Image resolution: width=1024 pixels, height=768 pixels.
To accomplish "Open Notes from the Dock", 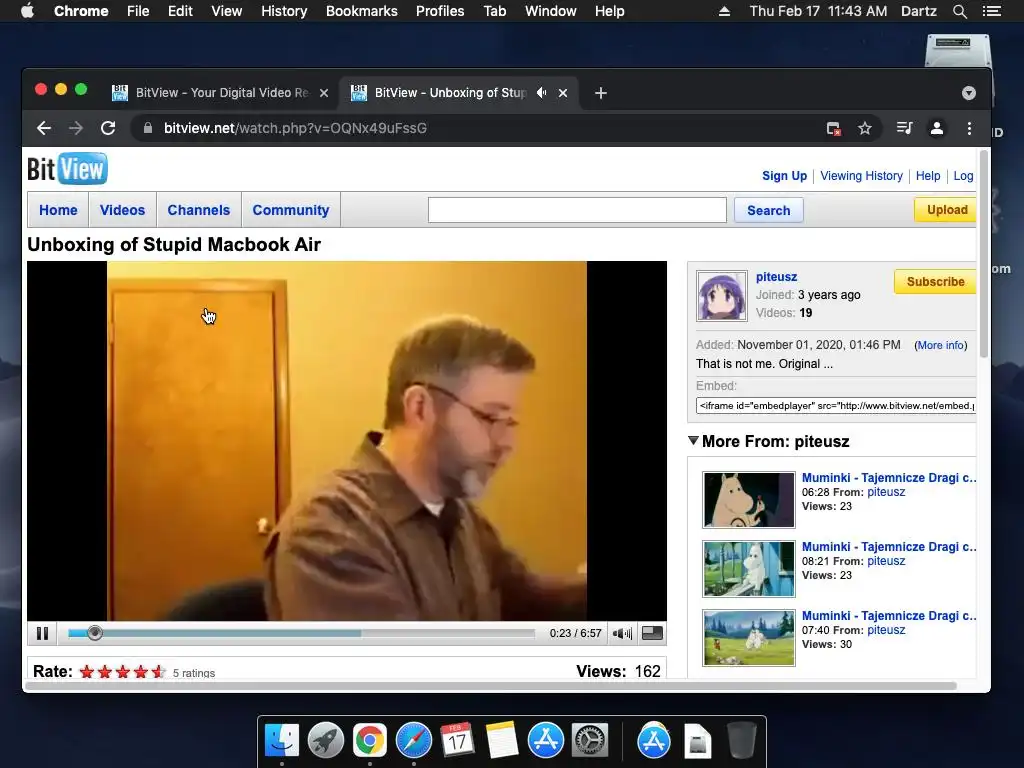I will point(502,740).
